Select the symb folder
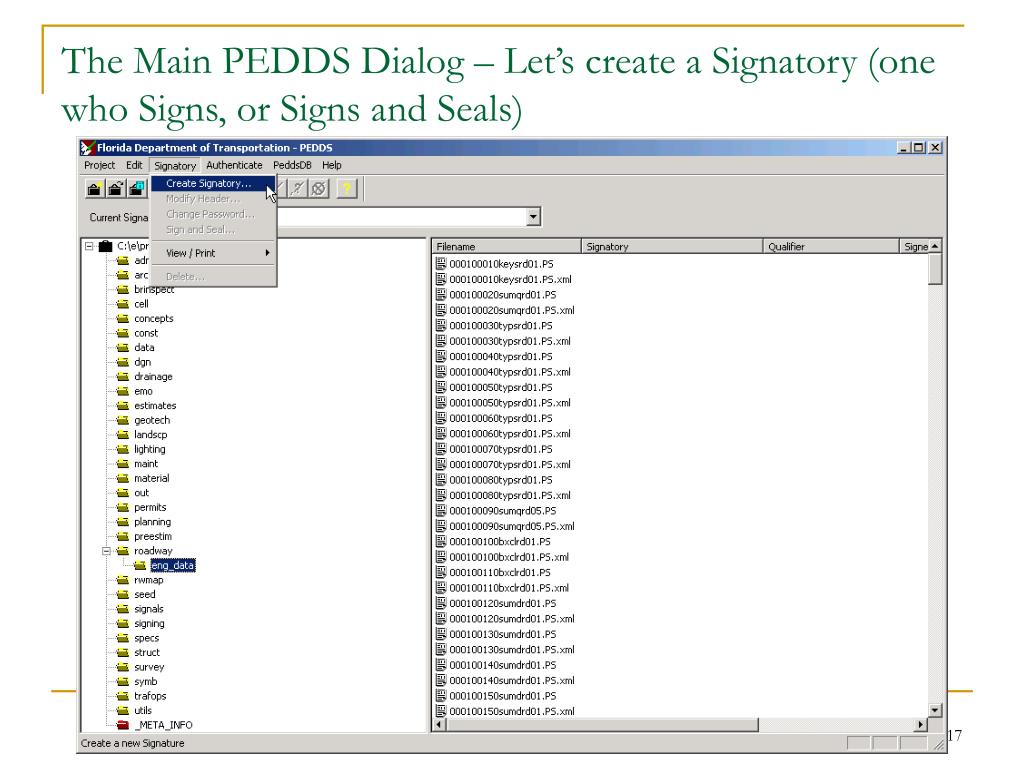Image resolution: width=1024 pixels, height=768 pixels. coord(146,681)
